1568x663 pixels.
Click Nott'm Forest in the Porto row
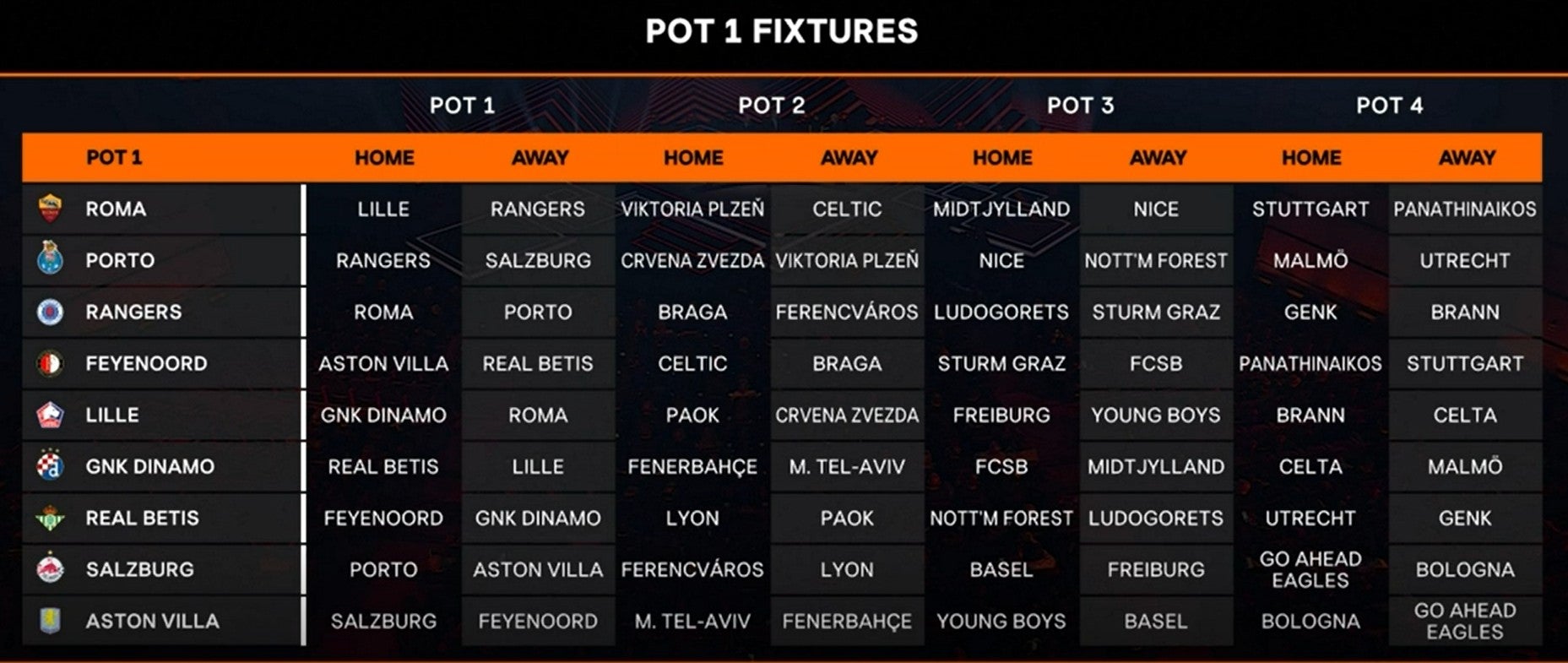tap(1155, 261)
